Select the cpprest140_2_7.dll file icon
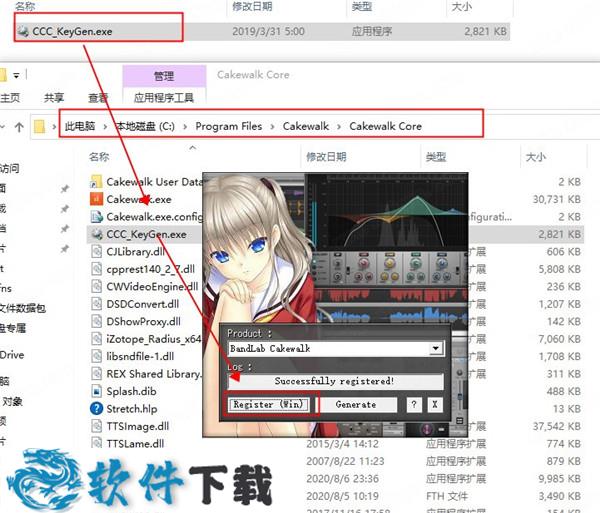The width and height of the screenshot is (600, 513). click(x=96, y=269)
